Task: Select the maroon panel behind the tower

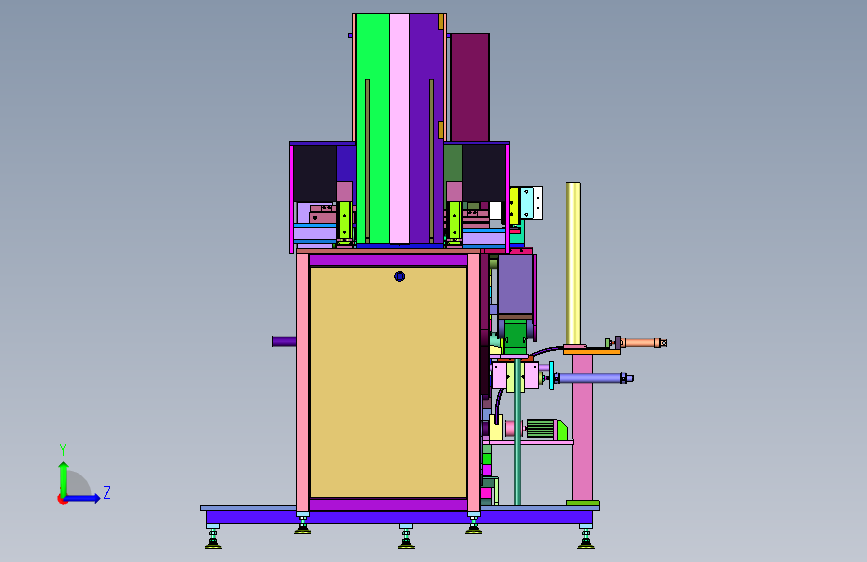Action: 470,87
